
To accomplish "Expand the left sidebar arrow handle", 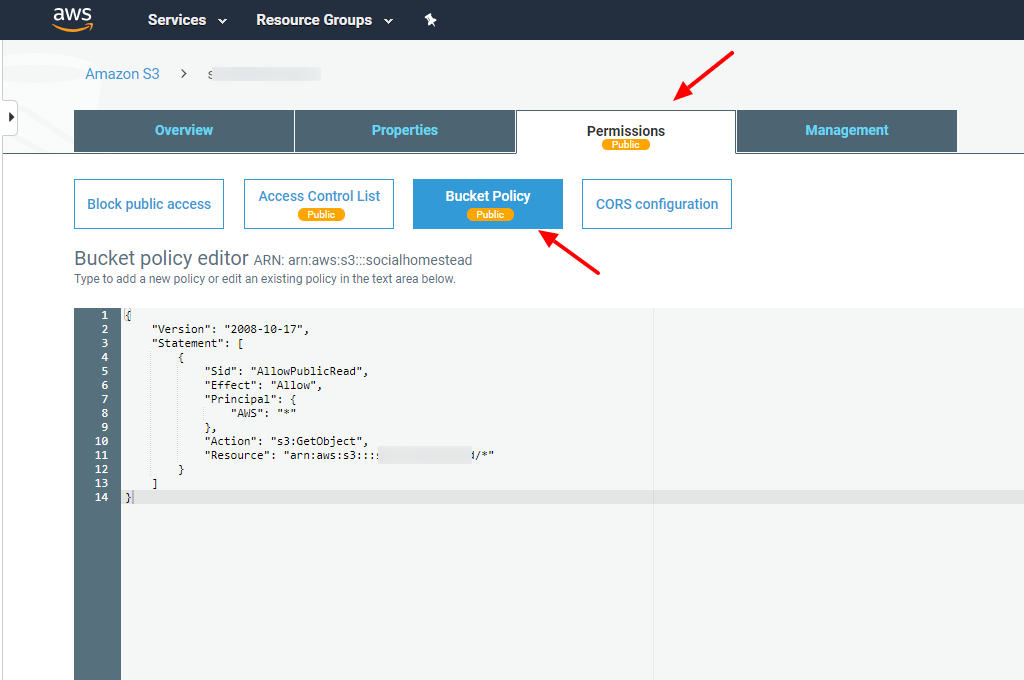I will click(10, 117).
